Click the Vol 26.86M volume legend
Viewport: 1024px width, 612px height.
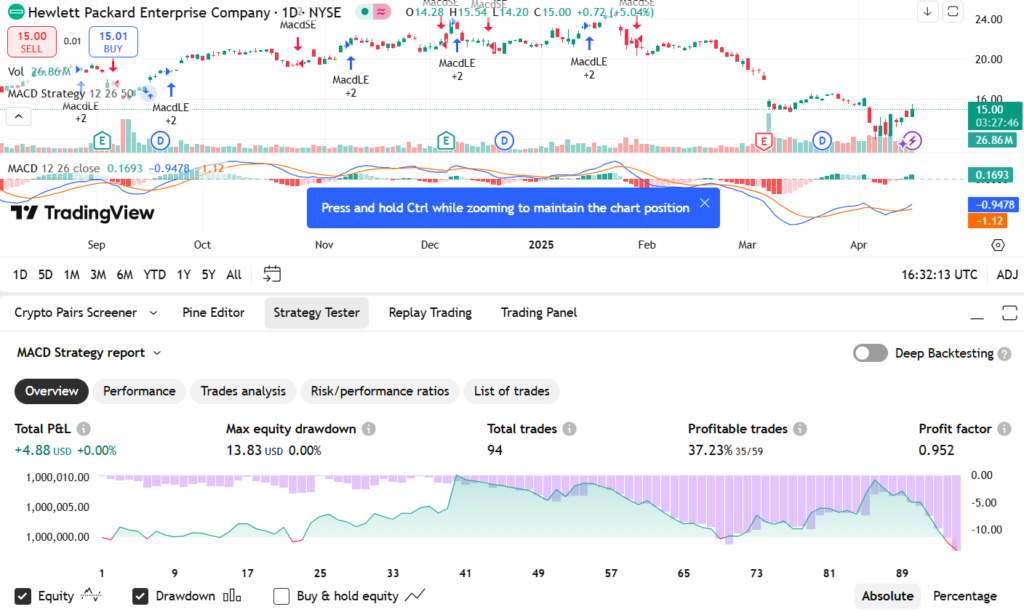tap(39, 71)
